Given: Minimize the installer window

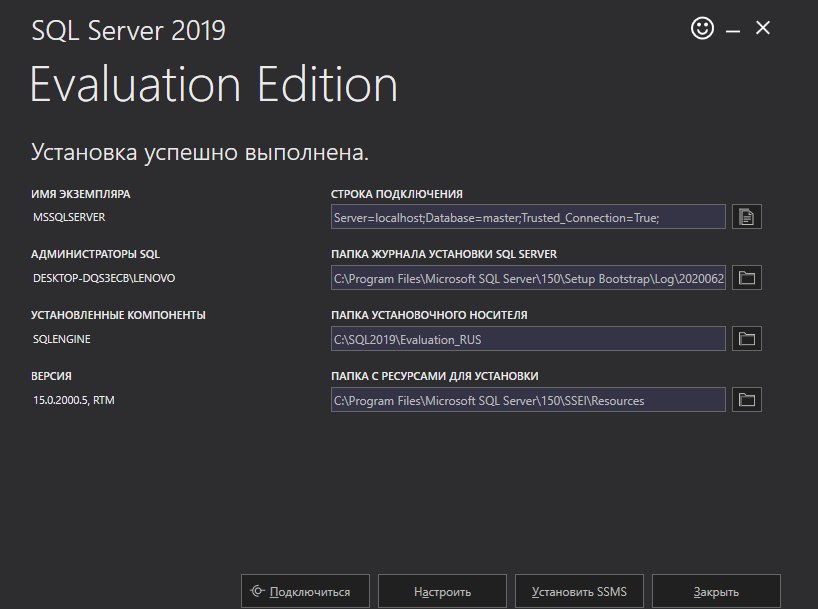Looking at the screenshot, I should [733, 30].
